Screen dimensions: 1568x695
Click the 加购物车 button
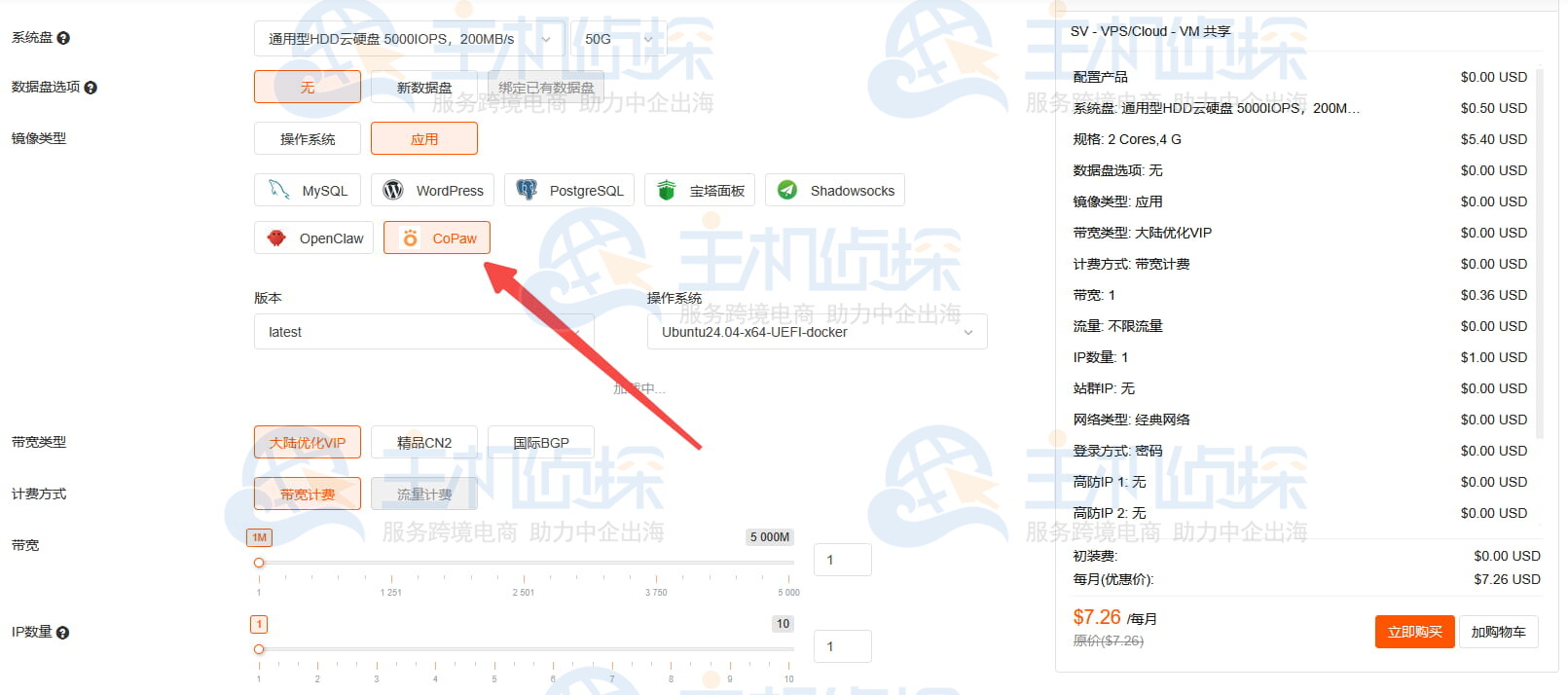pos(1499,632)
